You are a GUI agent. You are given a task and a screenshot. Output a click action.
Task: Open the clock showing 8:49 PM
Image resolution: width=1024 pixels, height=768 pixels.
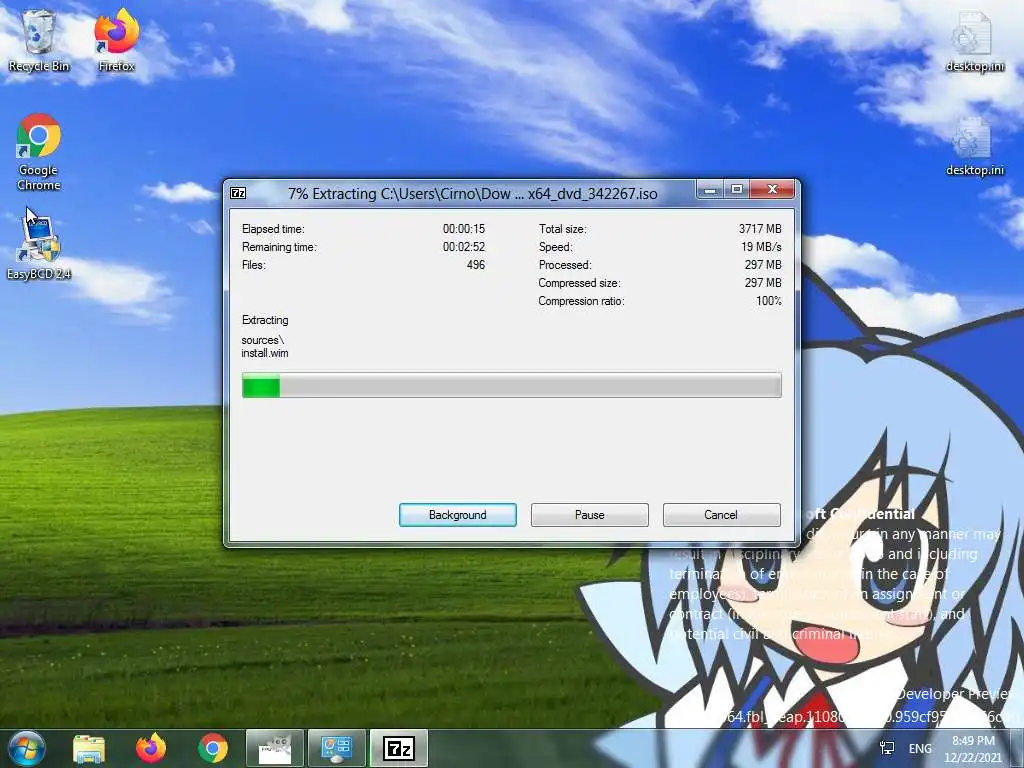click(x=973, y=749)
